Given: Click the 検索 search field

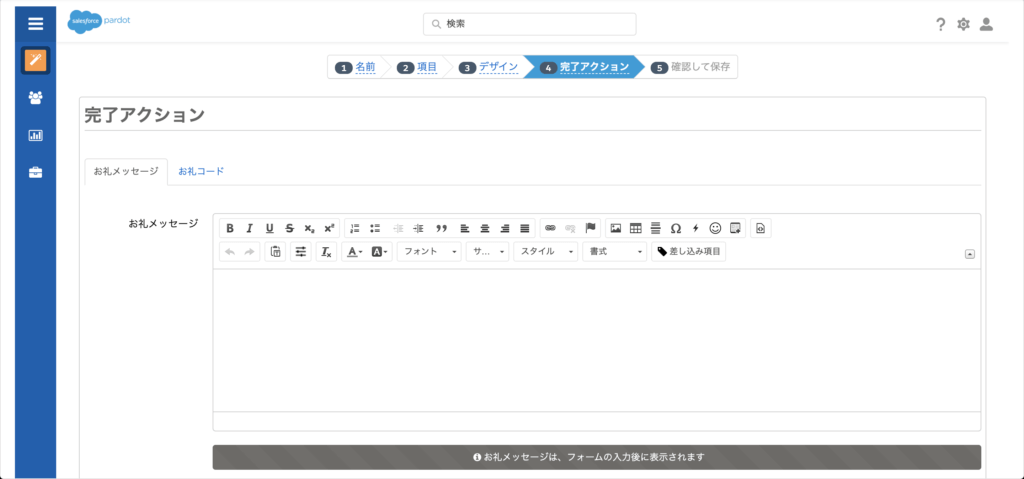Looking at the screenshot, I should [x=530, y=24].
